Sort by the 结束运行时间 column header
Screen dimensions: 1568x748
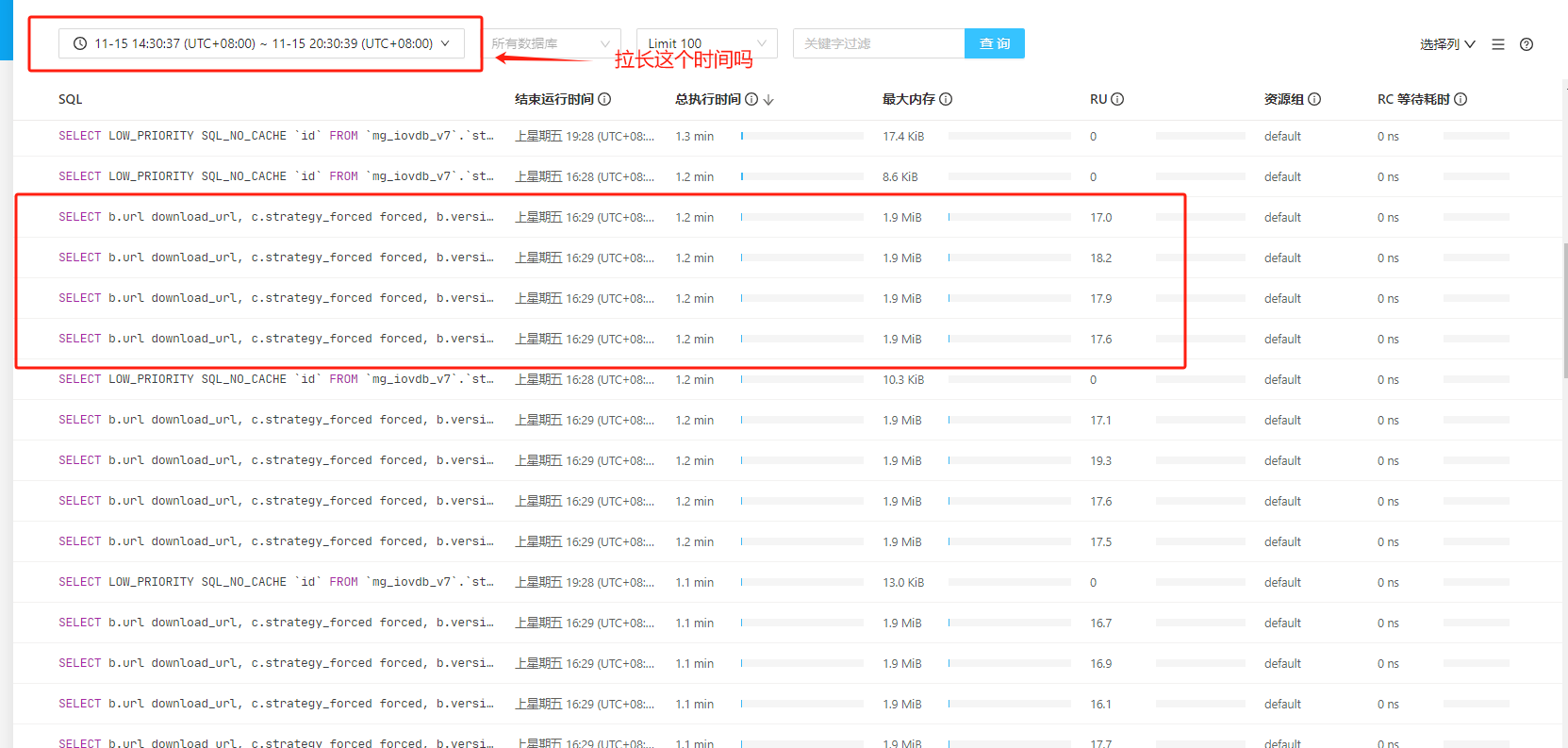point(554,99)
